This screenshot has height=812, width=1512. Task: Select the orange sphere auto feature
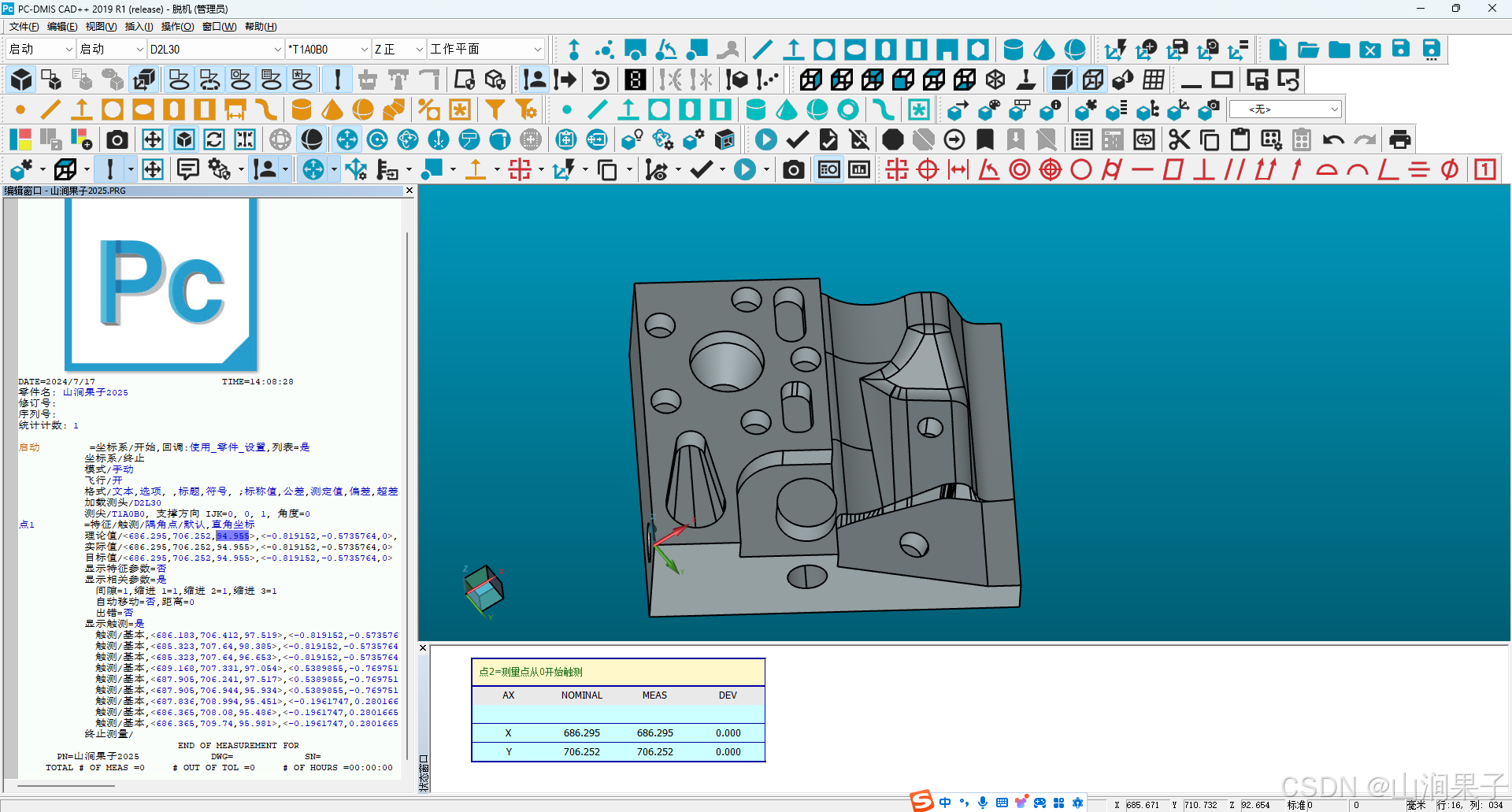(x=363, y=109)
